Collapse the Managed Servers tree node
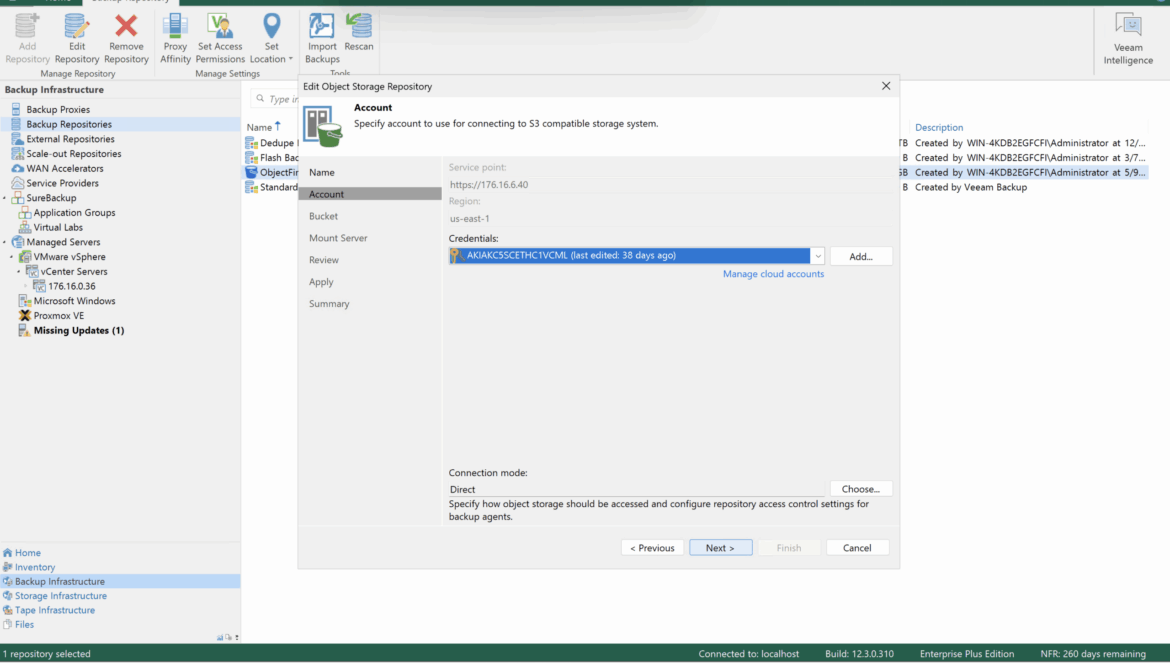 click(x=4, y=242)
